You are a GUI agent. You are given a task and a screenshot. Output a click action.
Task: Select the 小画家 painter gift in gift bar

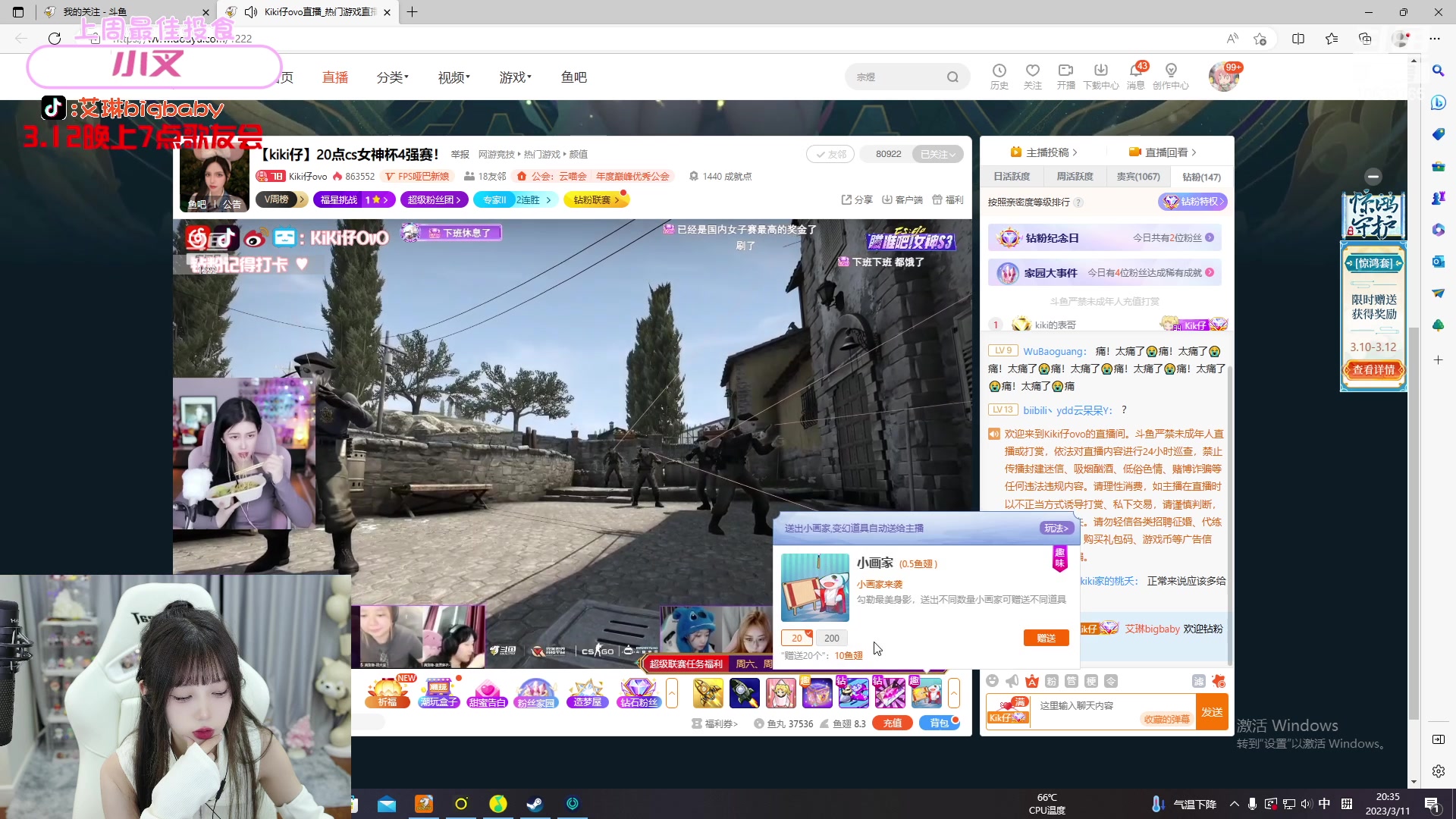coord(927,693)
